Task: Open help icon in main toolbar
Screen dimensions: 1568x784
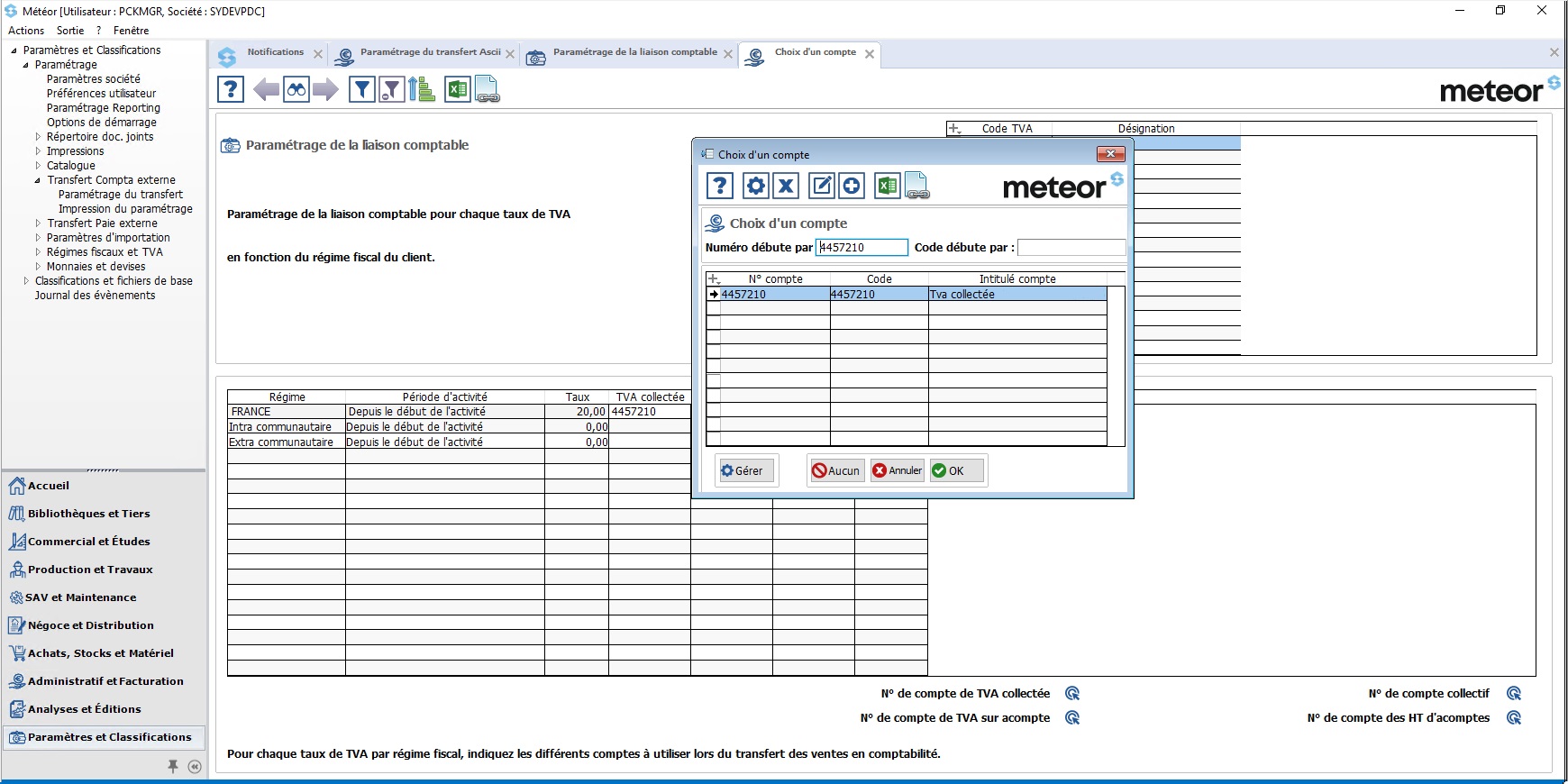Action: tap(231, 89)
